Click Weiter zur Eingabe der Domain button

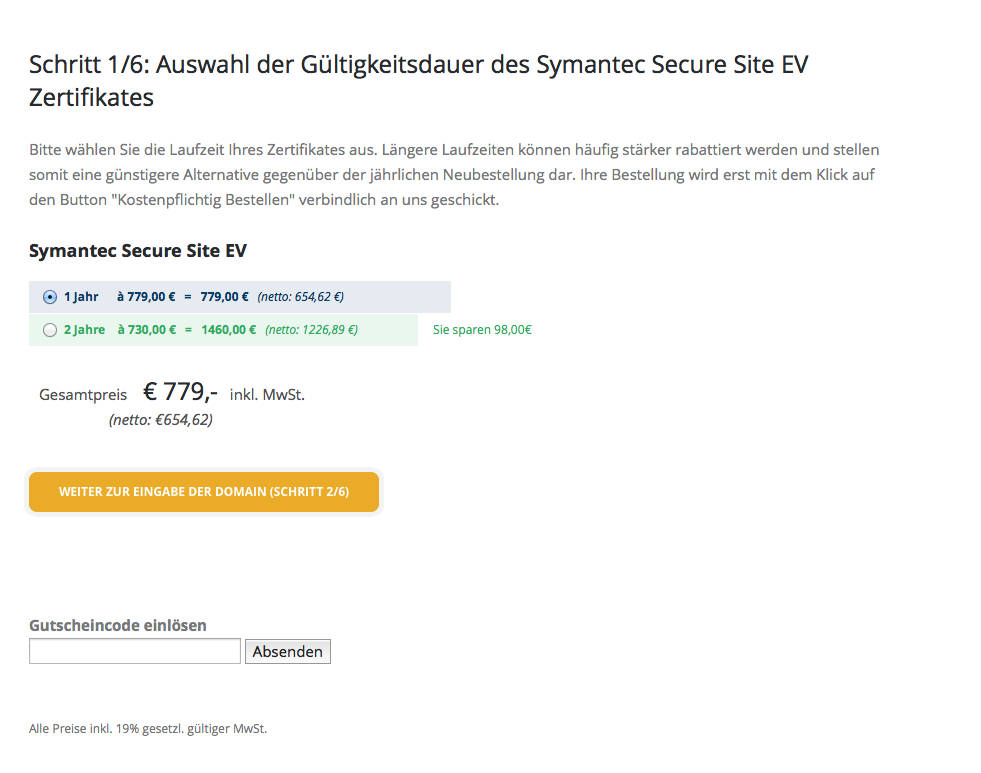click(204, 492)
